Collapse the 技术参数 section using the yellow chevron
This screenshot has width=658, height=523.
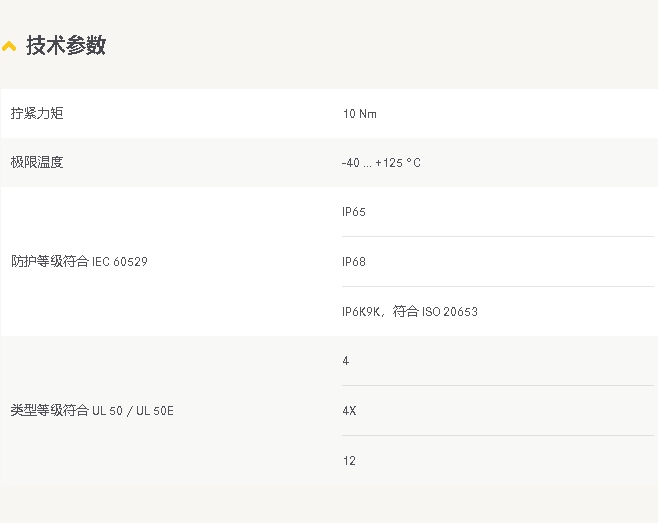coord(9,46)
